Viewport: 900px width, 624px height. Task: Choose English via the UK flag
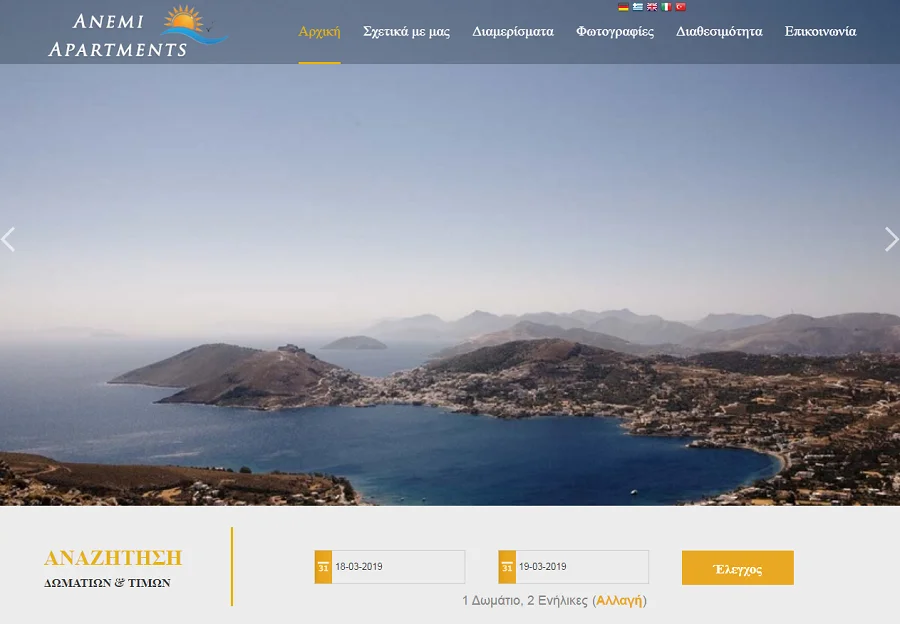652,7
